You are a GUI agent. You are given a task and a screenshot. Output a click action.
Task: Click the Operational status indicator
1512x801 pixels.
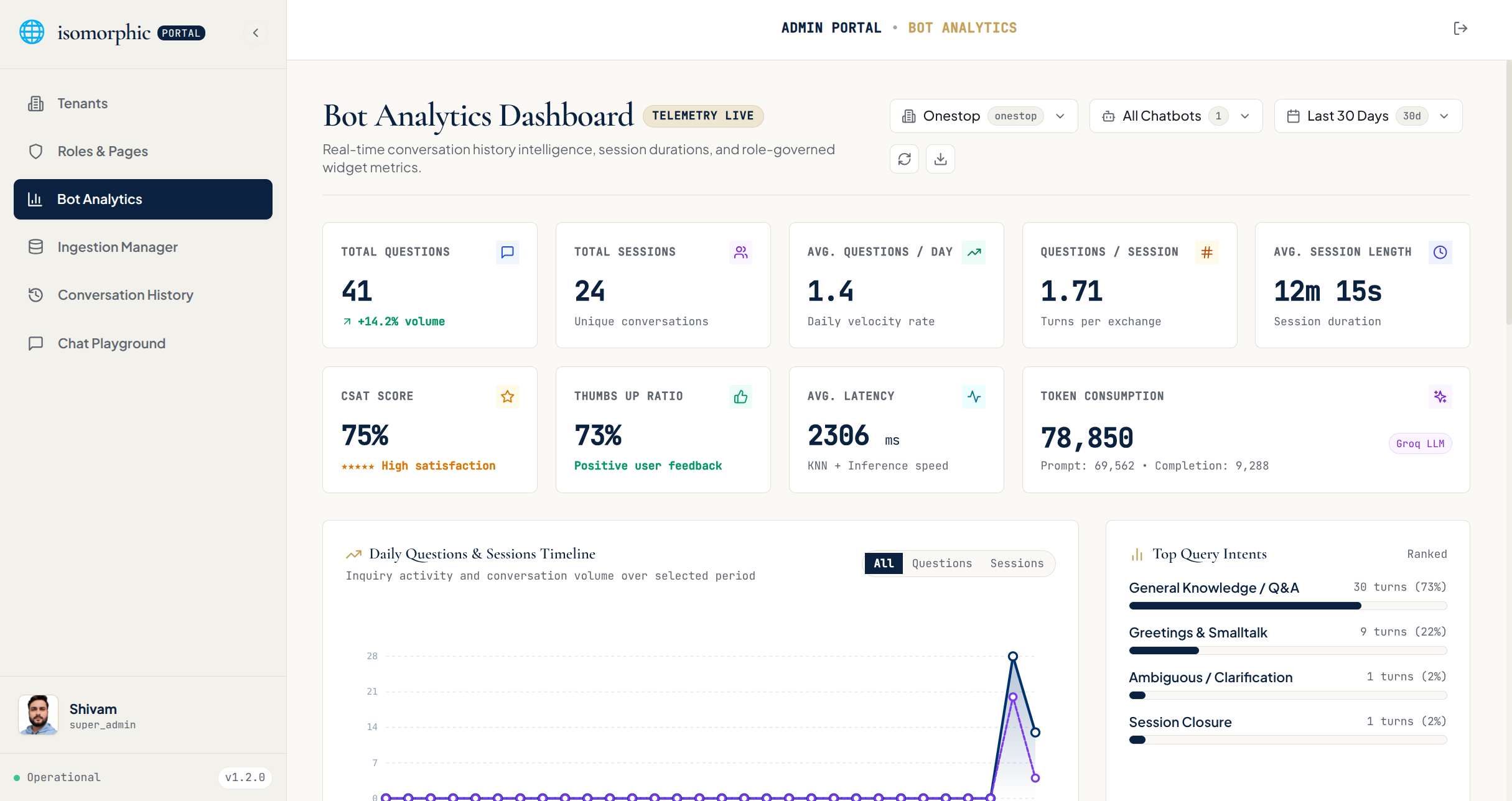coord(57,777)
